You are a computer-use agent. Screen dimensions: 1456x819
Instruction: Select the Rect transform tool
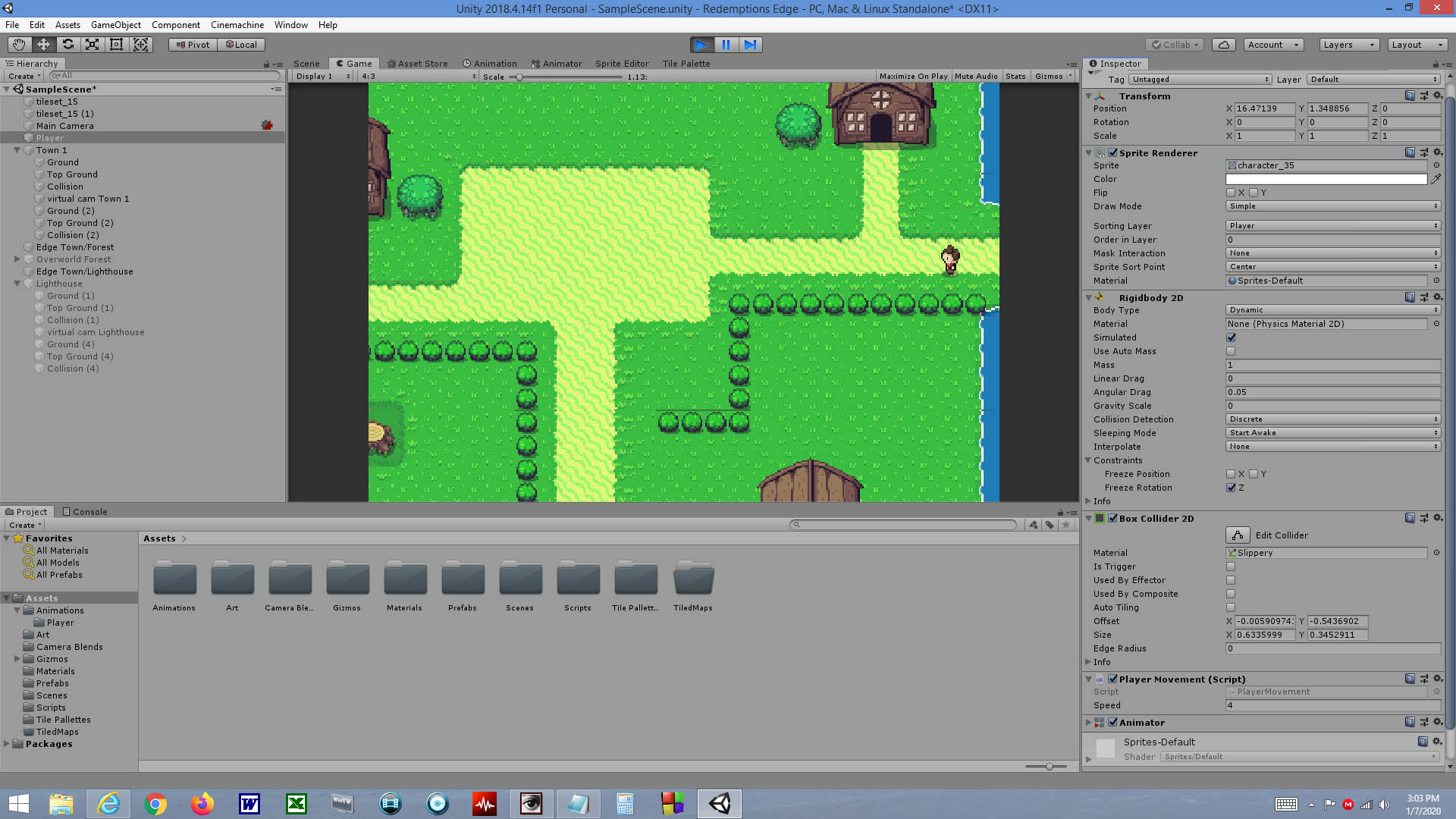pos(116,45)
